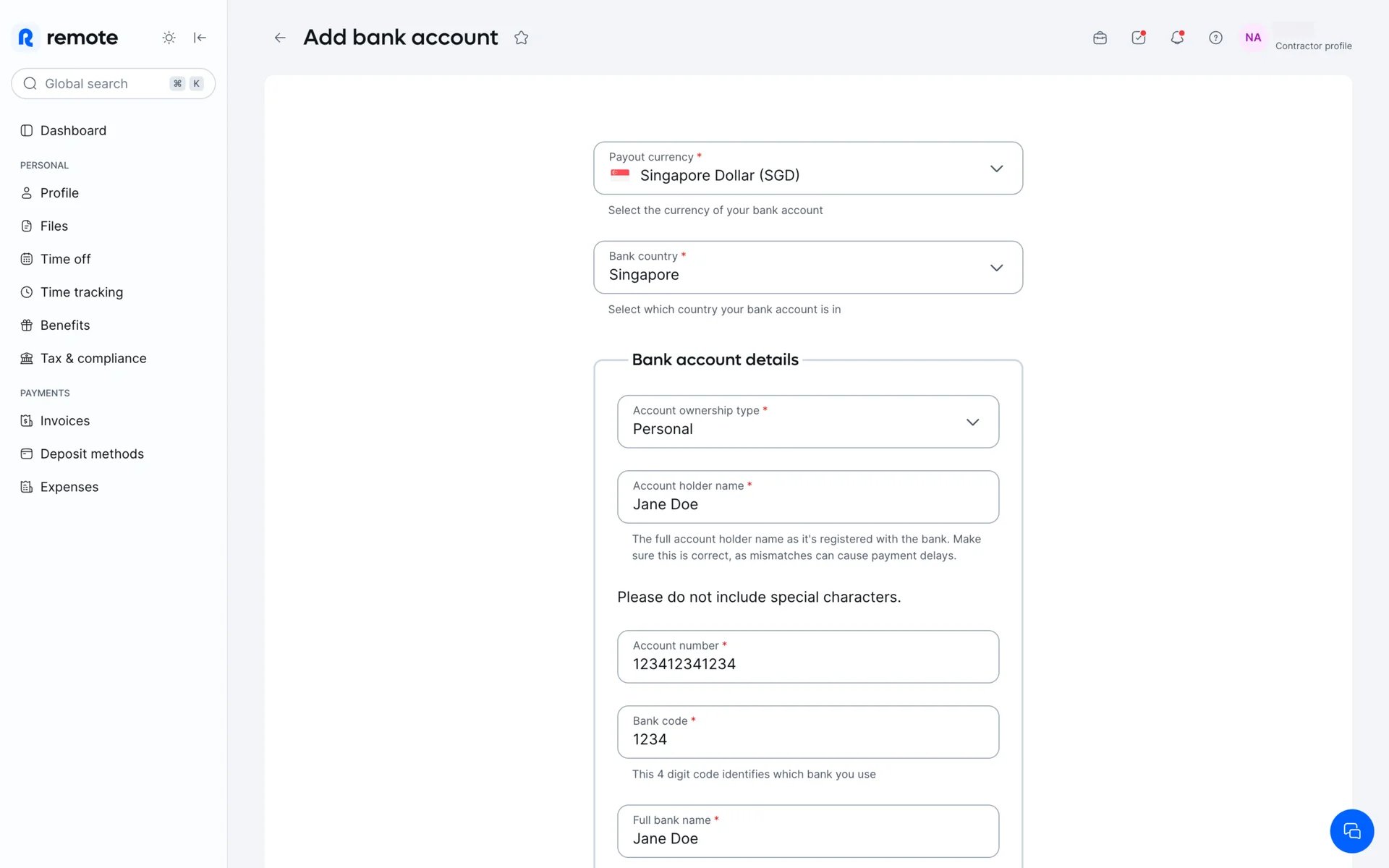Open the Invoices page
Screen dimensions: 1389x868
tap(64, 420)
